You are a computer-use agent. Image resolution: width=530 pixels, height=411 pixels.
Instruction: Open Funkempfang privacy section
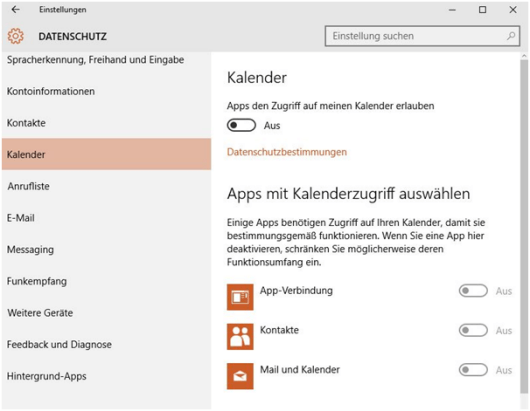106,281
